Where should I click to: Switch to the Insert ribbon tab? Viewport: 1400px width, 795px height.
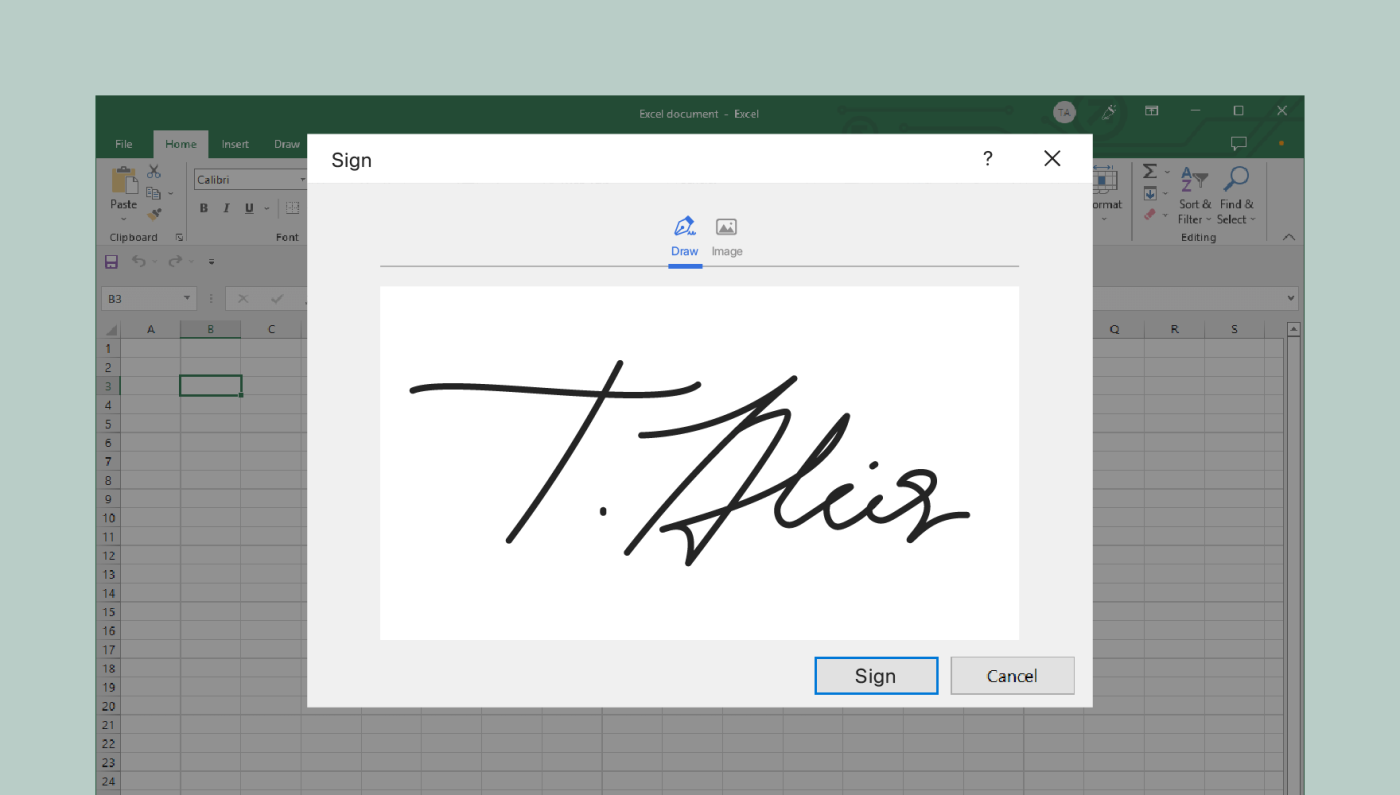(235, 143)
